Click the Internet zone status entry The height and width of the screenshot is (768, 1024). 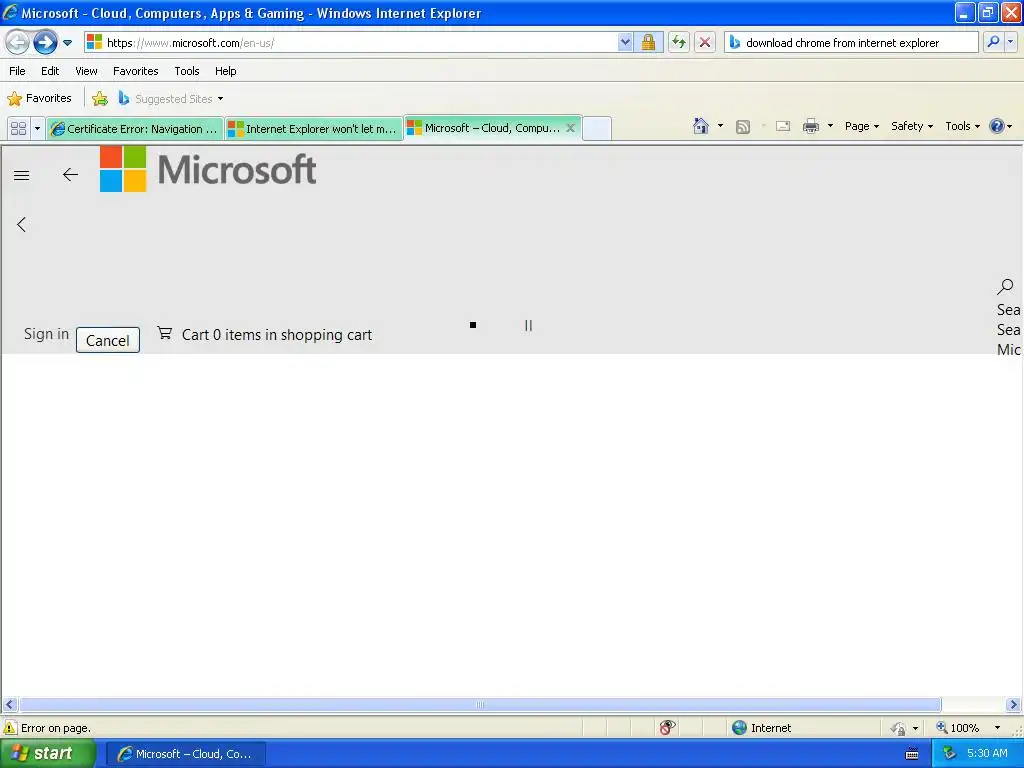761,728
